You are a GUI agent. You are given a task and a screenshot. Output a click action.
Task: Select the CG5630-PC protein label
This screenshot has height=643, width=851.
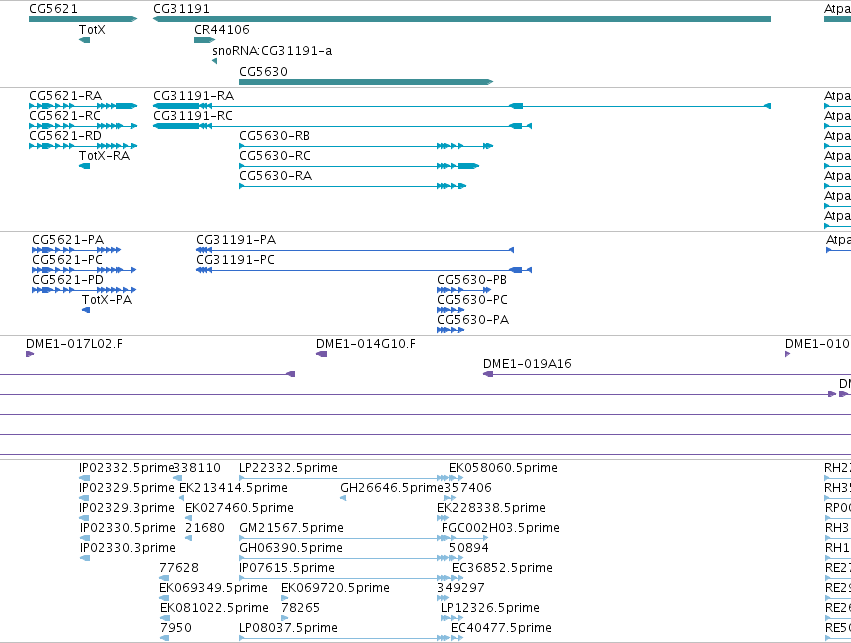(473, 300)
